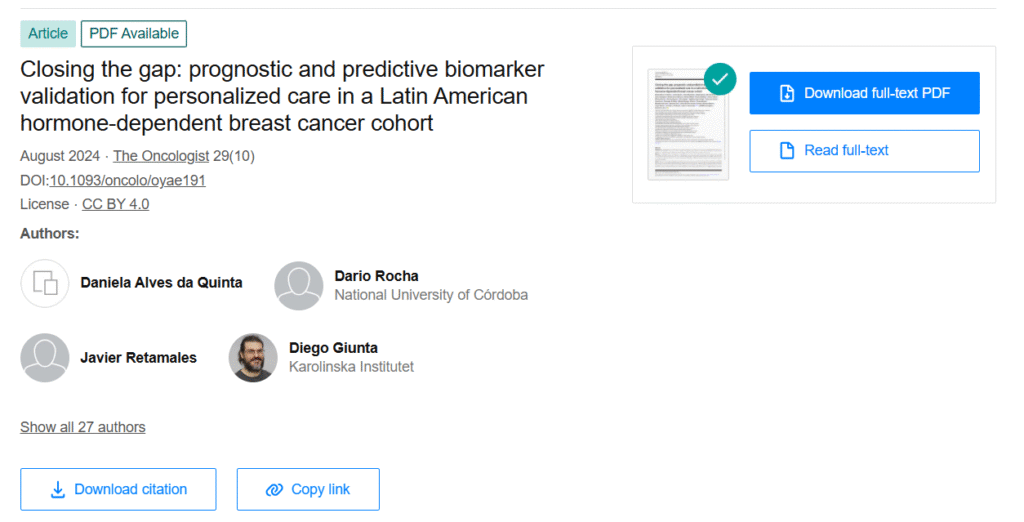Click the download icon in the PDF button
The image size is (1024, 522).
coord(786,93)
